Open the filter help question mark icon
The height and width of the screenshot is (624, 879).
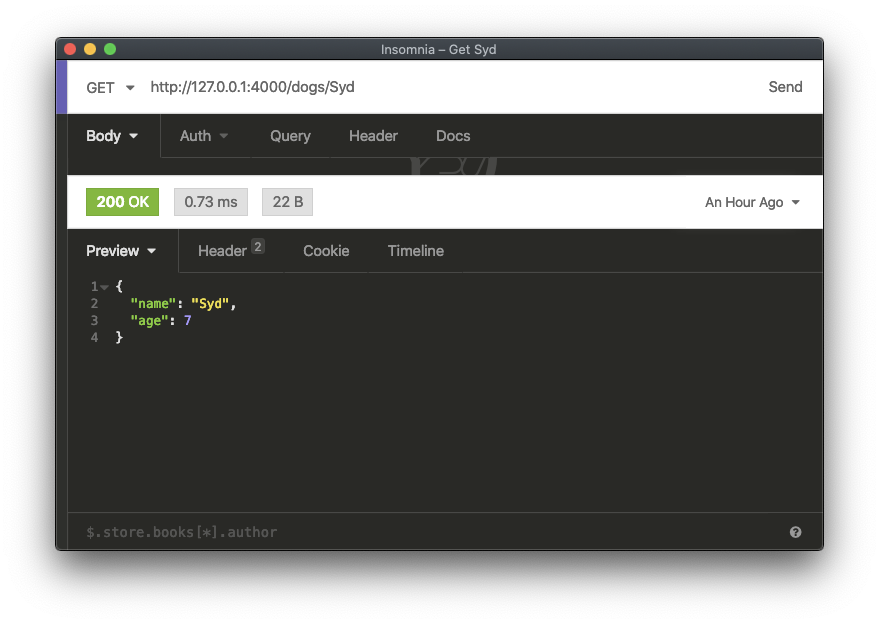tap(795, 532)
